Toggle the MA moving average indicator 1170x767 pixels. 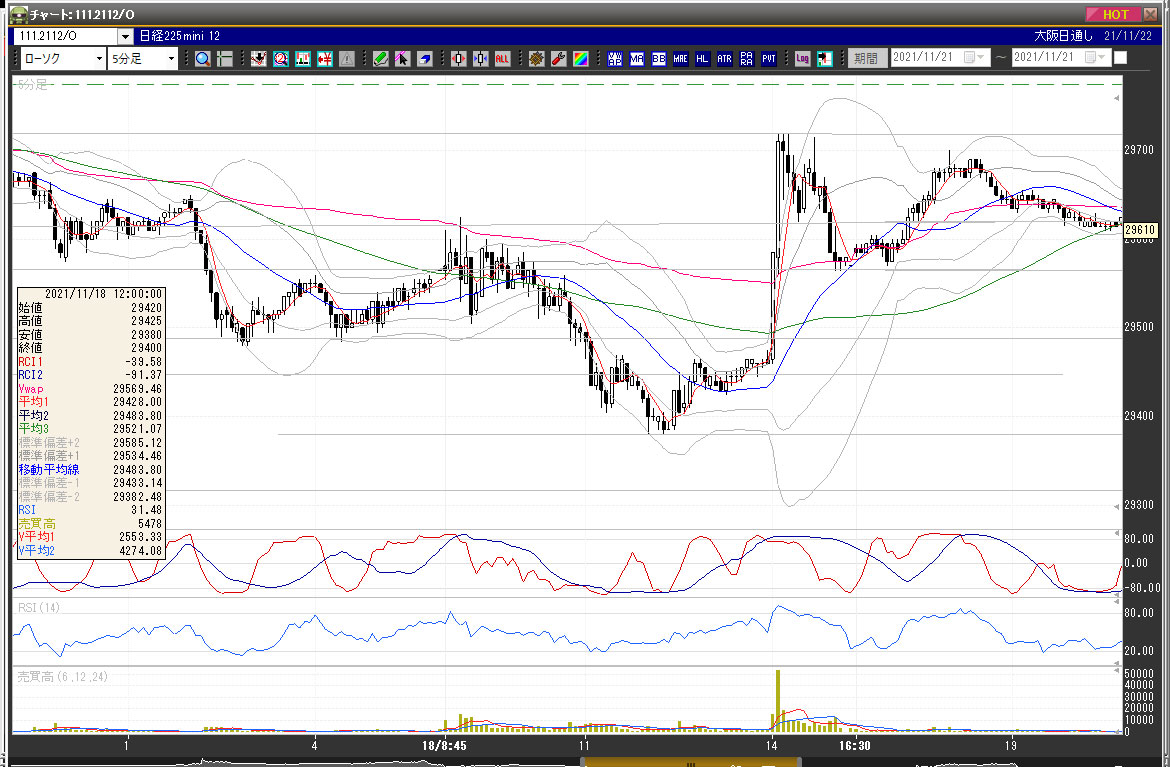coord(636,58)
